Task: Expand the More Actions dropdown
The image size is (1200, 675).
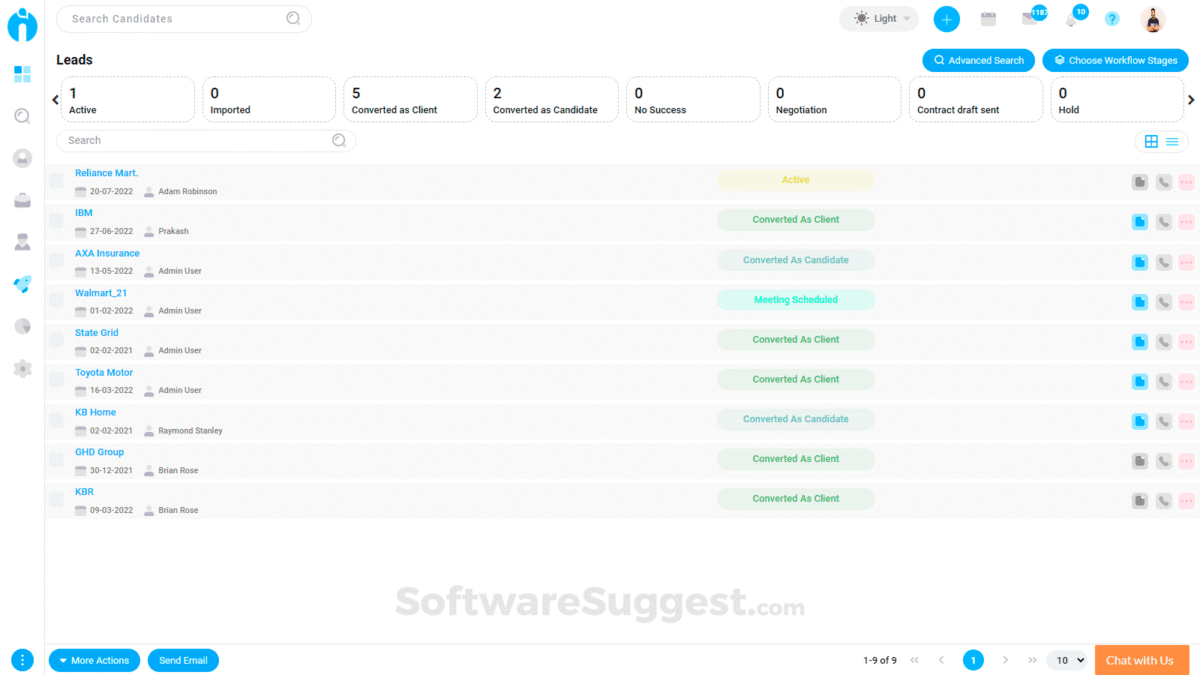Action: [x=94, y=660]
